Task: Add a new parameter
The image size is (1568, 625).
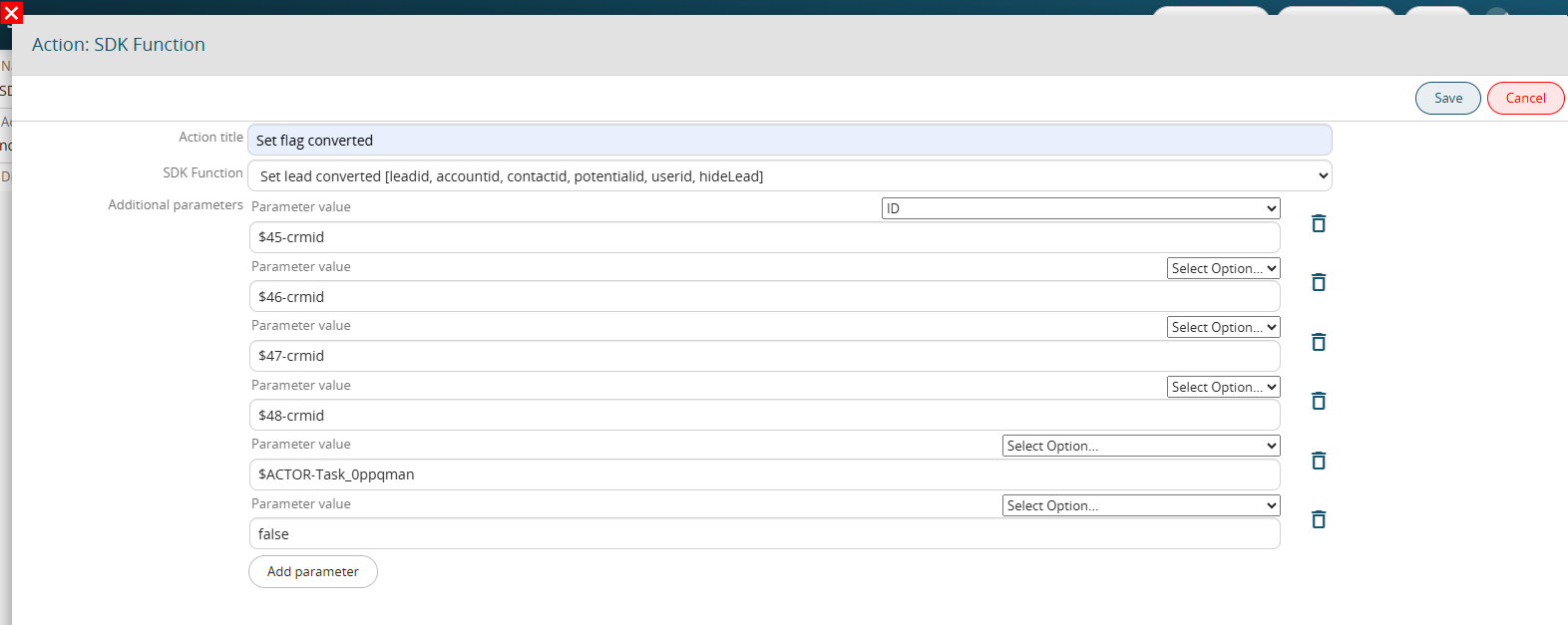Action: point(313,571)
